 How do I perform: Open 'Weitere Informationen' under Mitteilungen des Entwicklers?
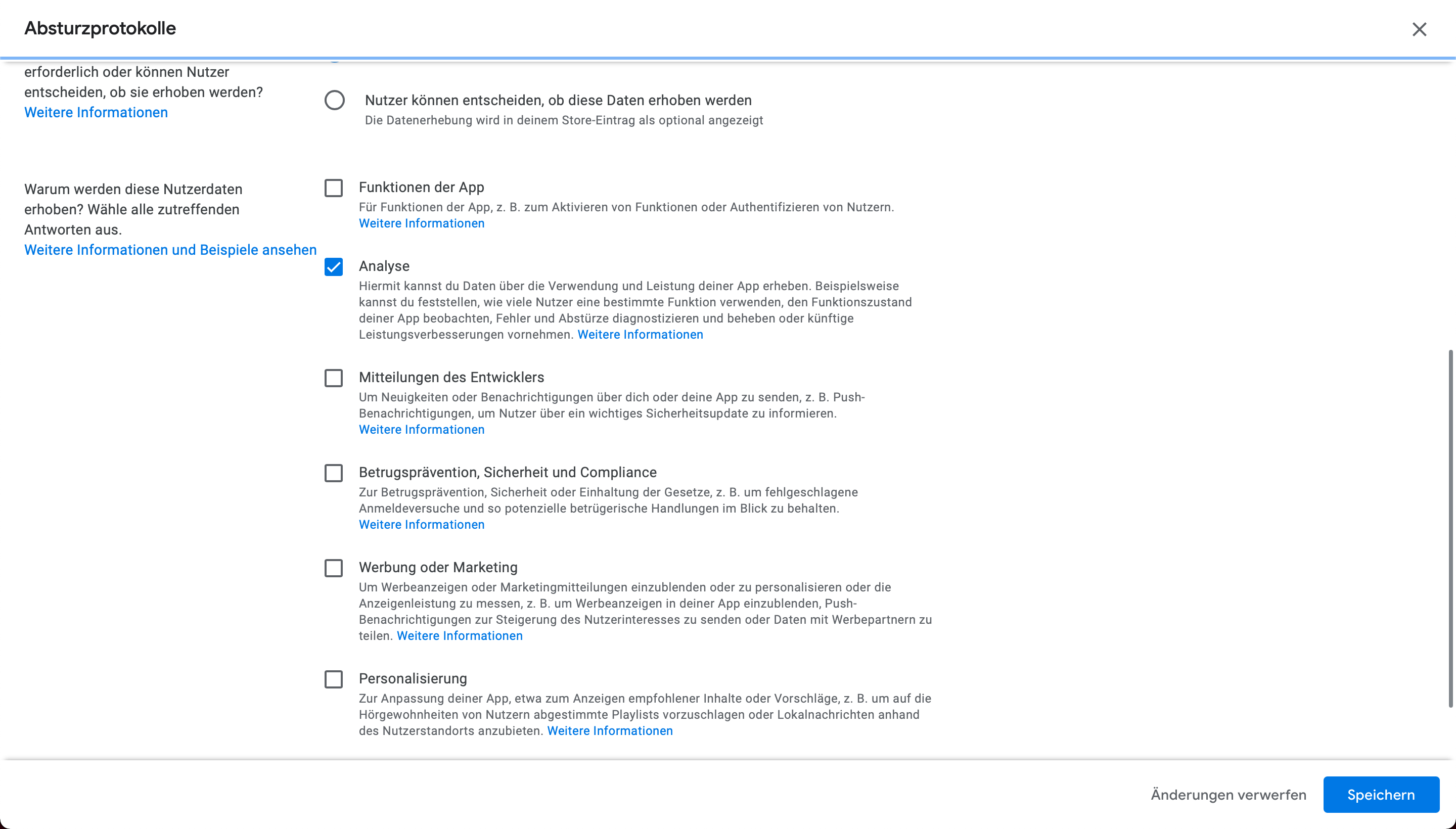(421, 429)
